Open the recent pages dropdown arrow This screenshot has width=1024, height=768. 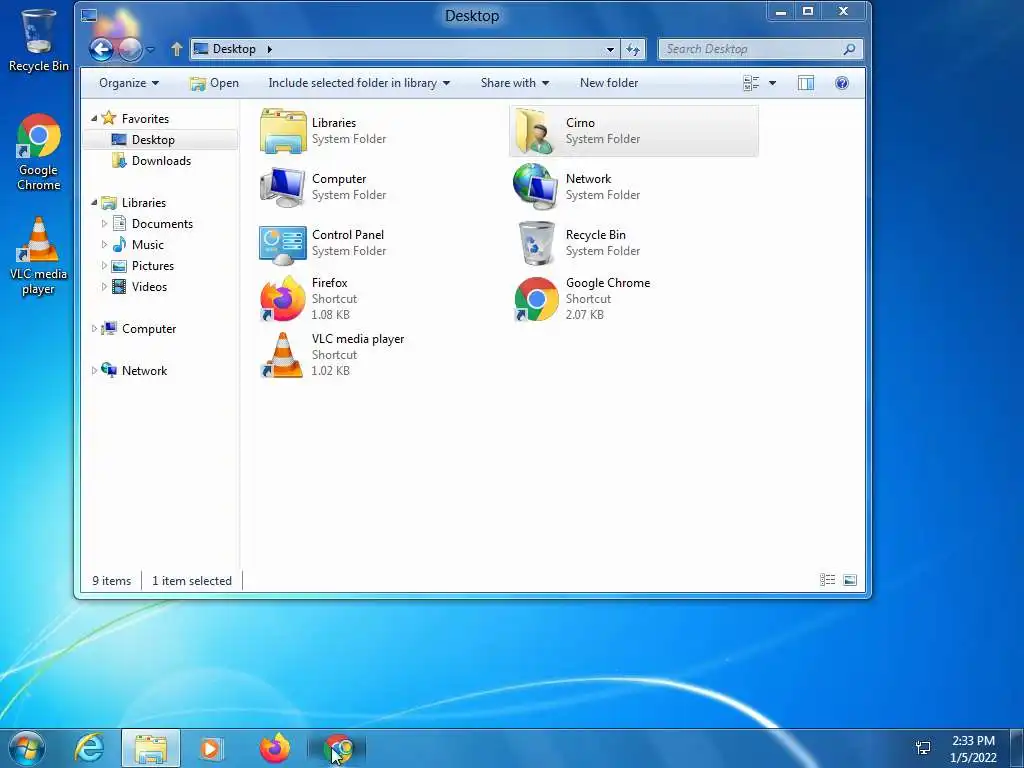pyautogui.click(x=151, y=49)
